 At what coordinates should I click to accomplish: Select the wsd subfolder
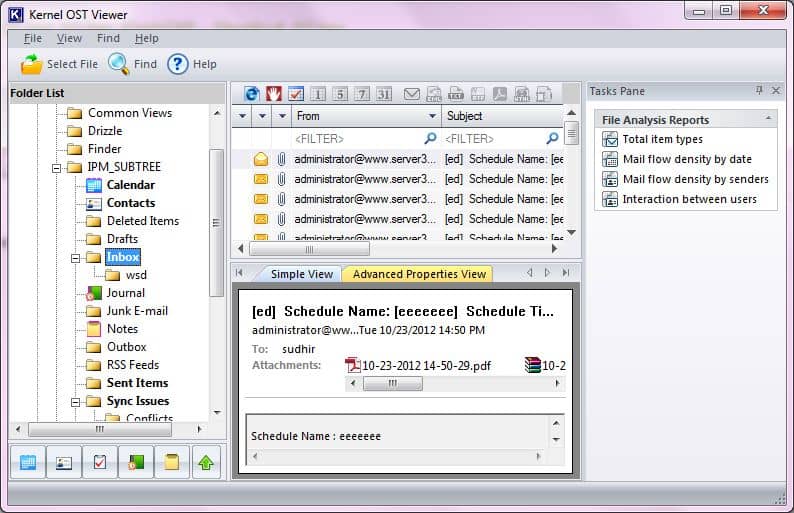pos(126,275)
